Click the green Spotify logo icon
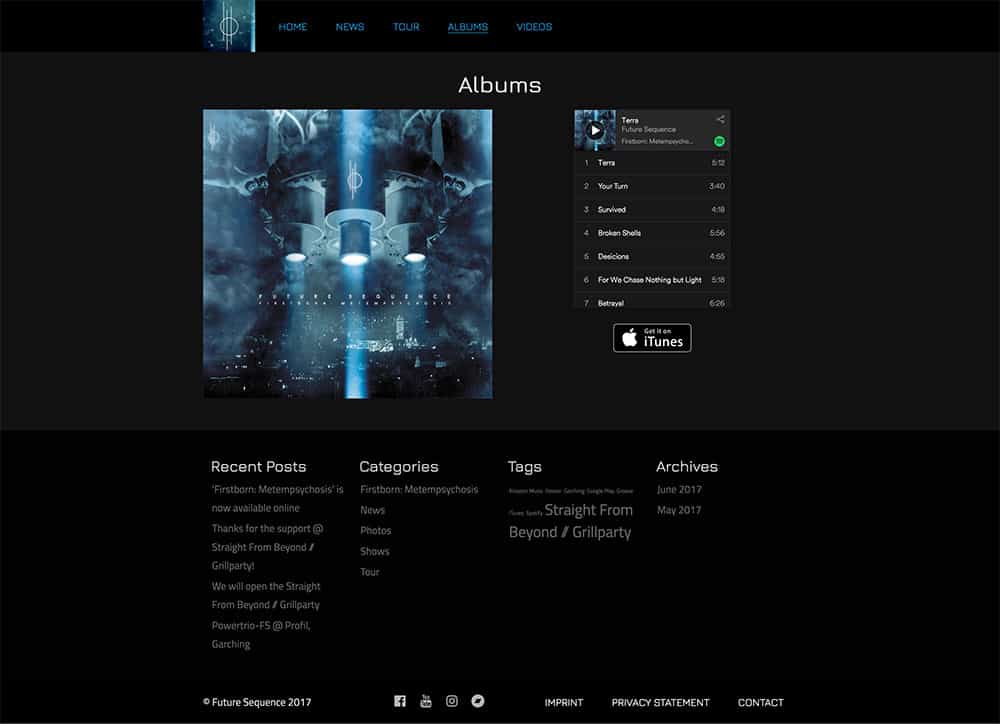This screenshot has height=724, width=1000. click(719, 141)
